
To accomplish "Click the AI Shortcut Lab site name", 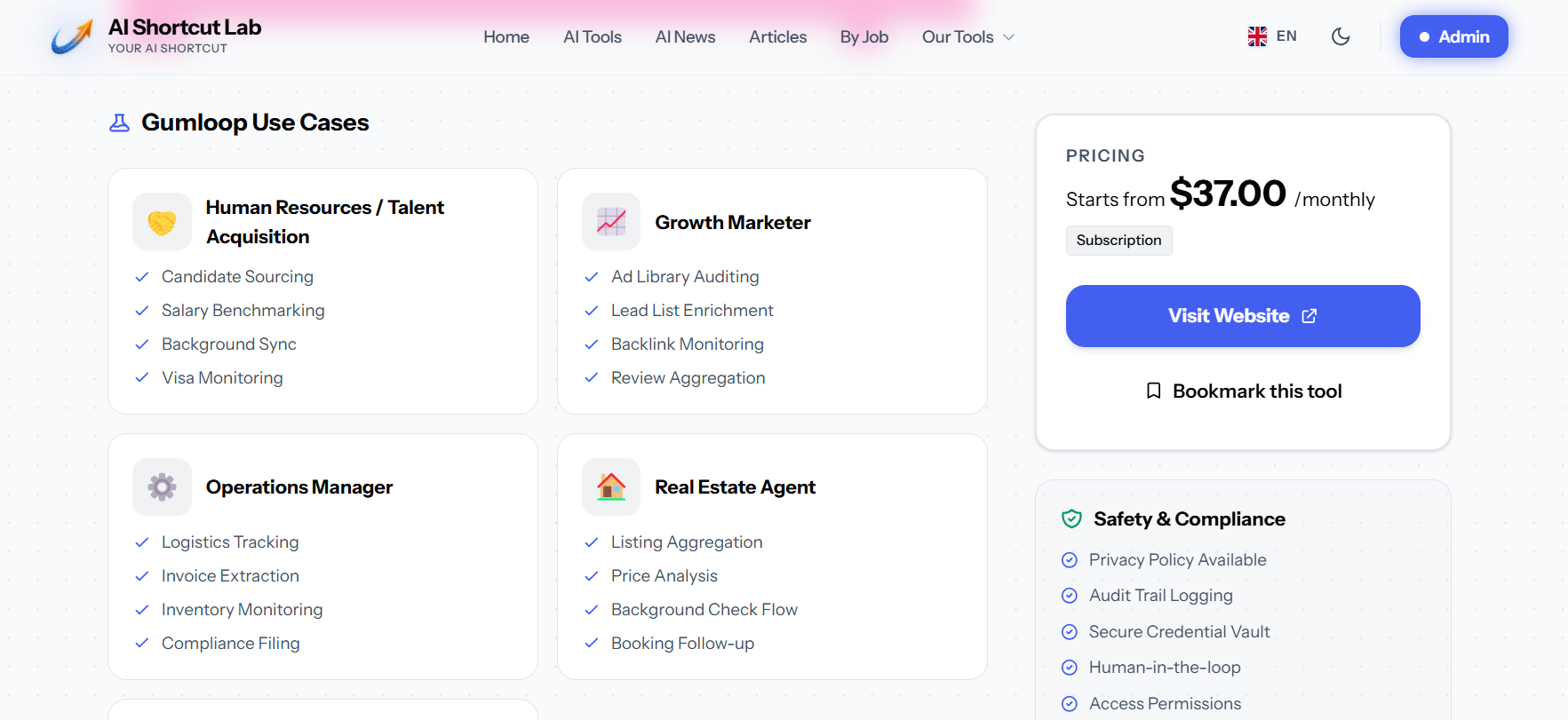I will click(x=185, y=28).
